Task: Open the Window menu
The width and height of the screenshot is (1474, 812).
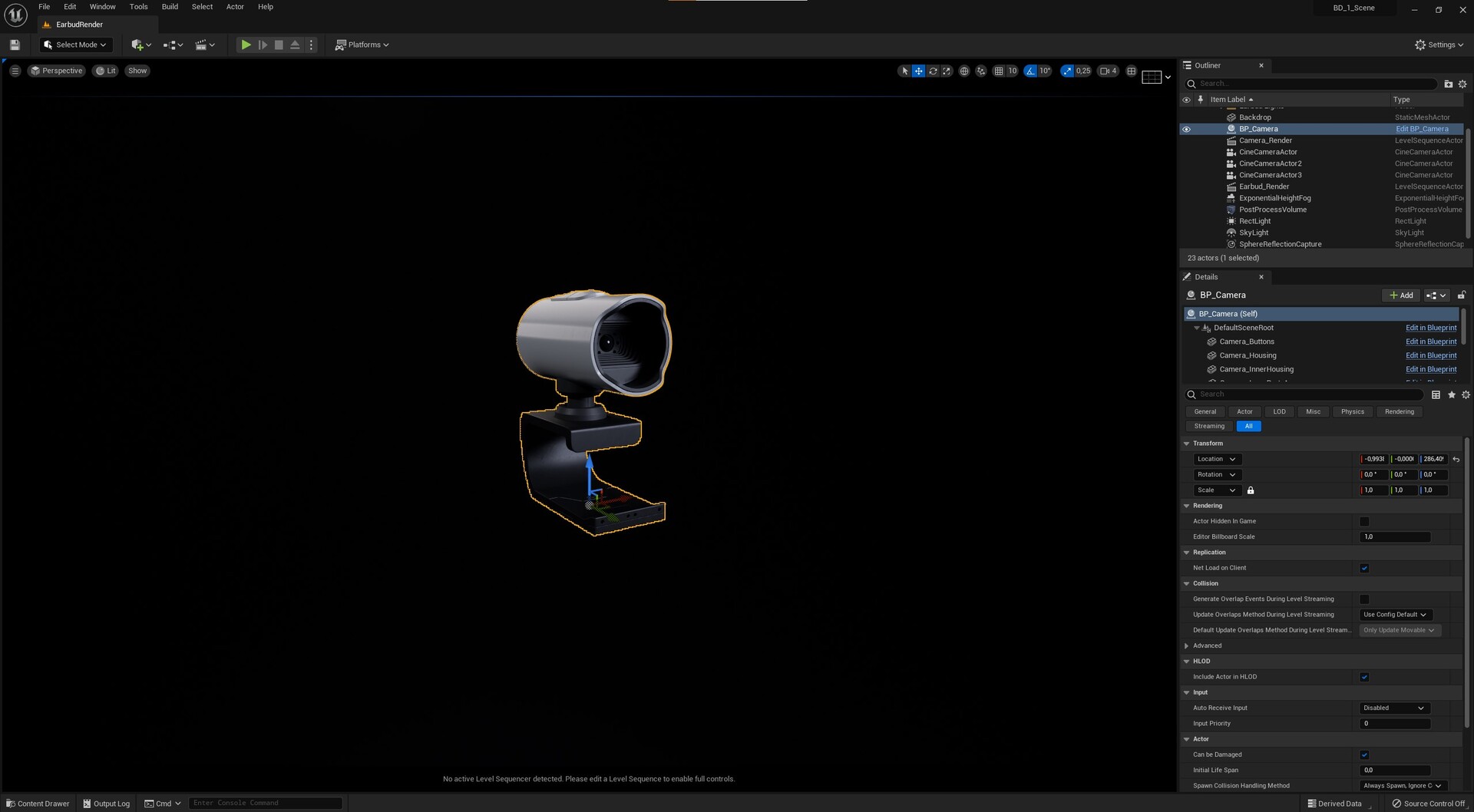Action: point(102,6)
